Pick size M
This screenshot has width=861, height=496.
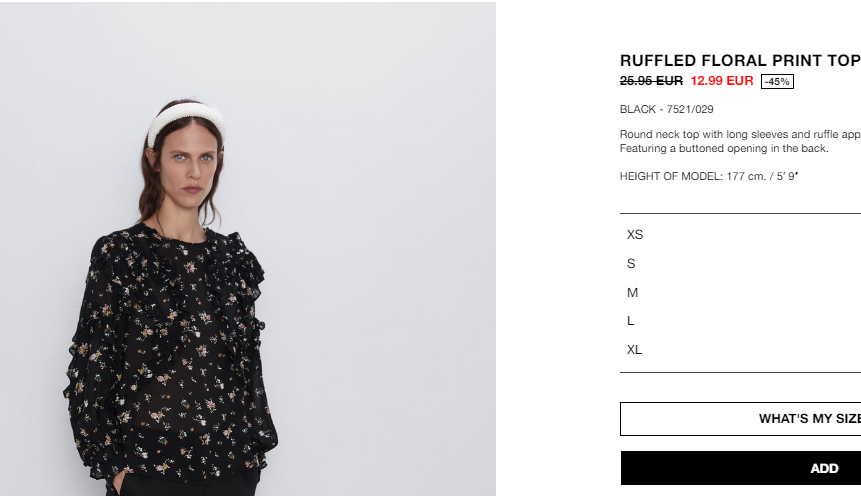(740, 293)
